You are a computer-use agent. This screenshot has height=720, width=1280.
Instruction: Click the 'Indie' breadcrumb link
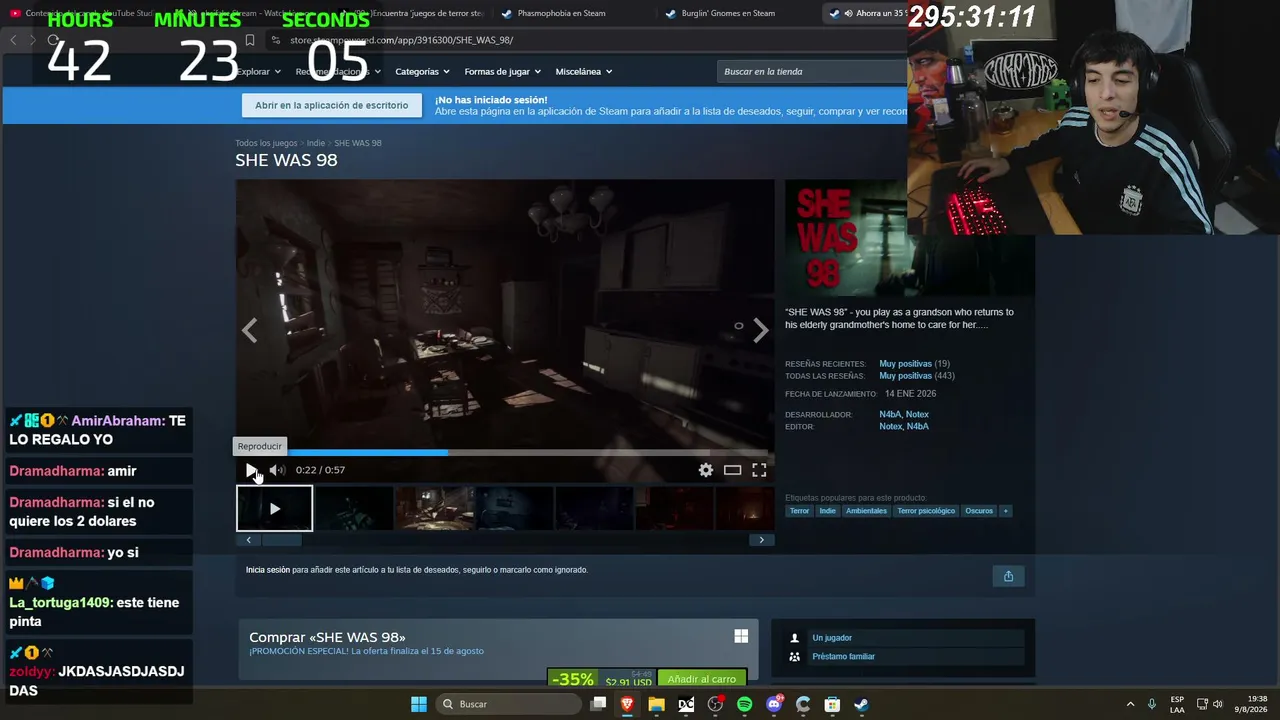coord(316,143)
